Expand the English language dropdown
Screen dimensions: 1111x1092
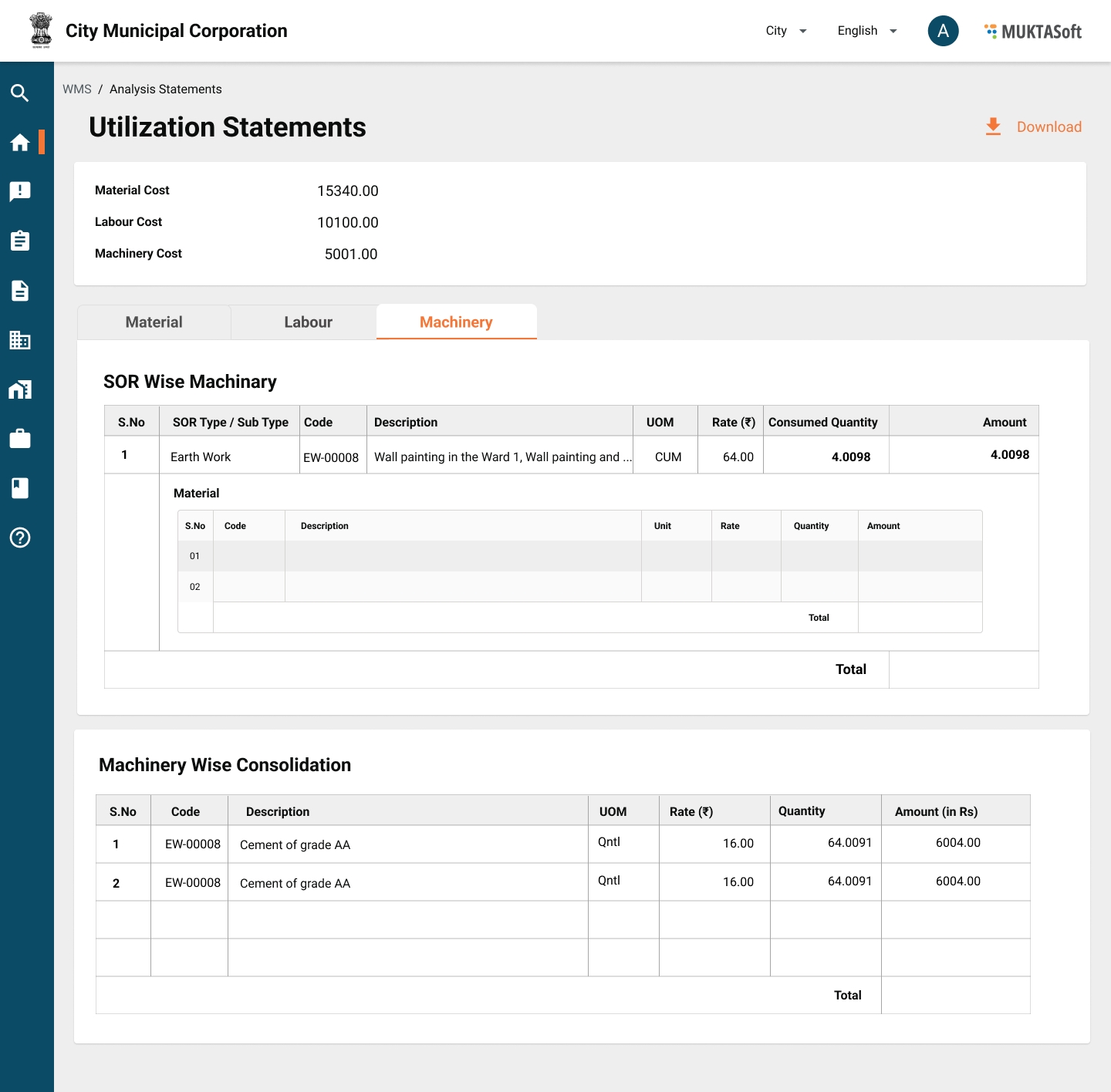click(x=867, y=31)
